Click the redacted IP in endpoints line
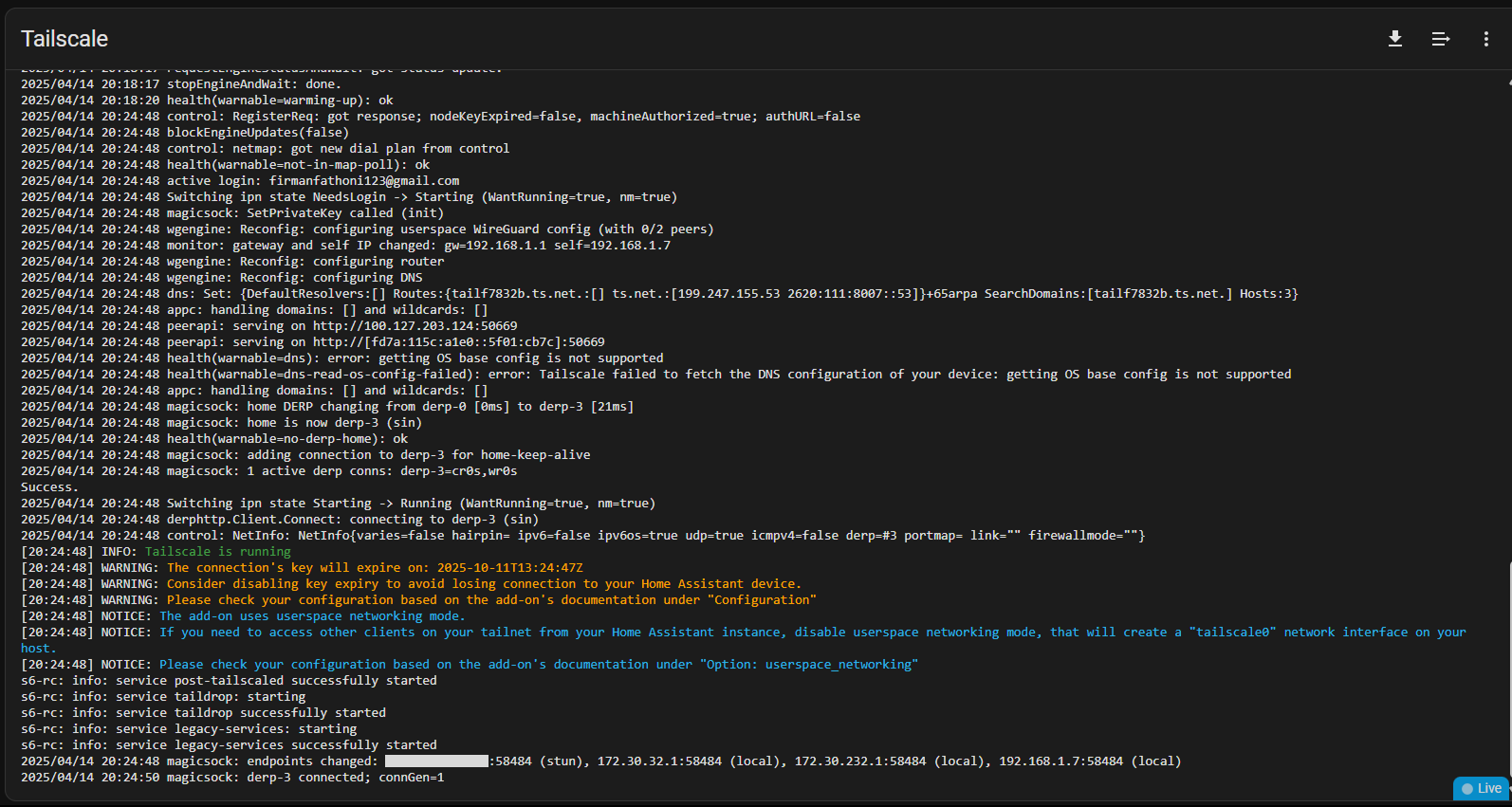 pyautogui.click(x=436, y=761)
